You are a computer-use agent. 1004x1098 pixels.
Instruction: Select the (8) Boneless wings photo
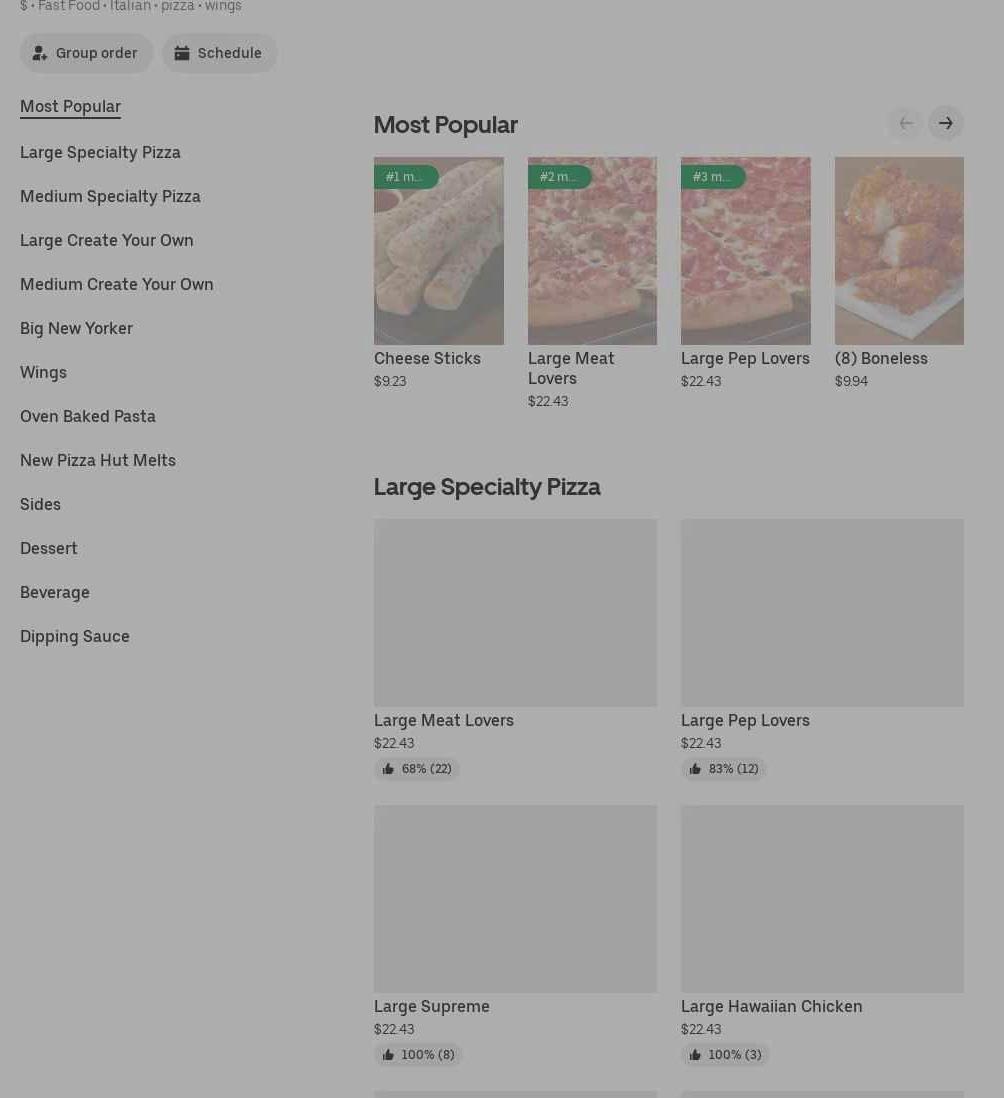click(x=899, y=250)
